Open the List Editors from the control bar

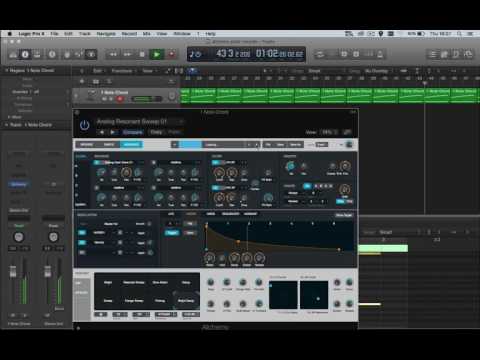click(433, 54)
